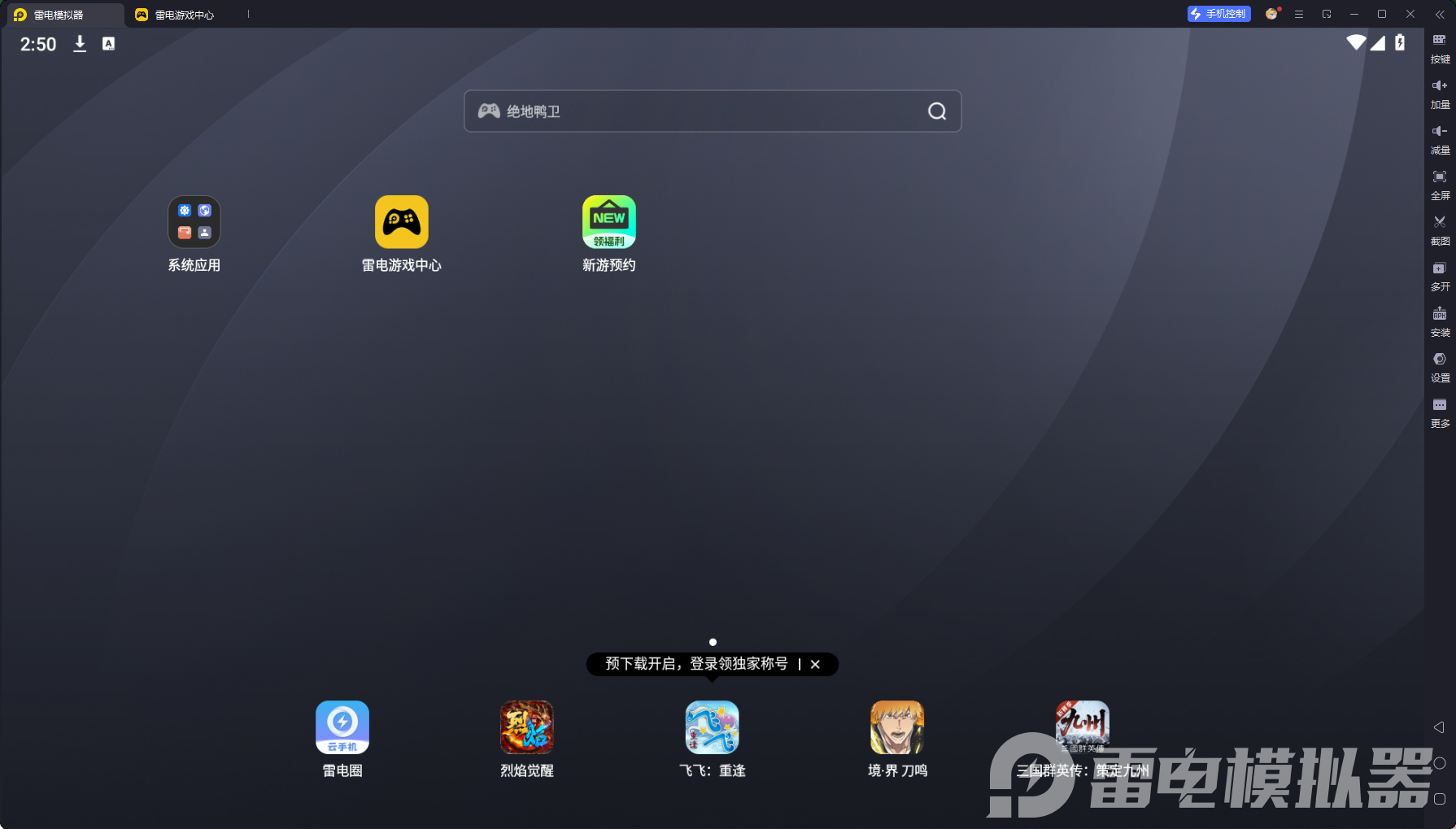1456x829 pixels.
Task: Click the window pop-out icon in the title bar
Action: pyautogui.click(x=1327, y=14)
